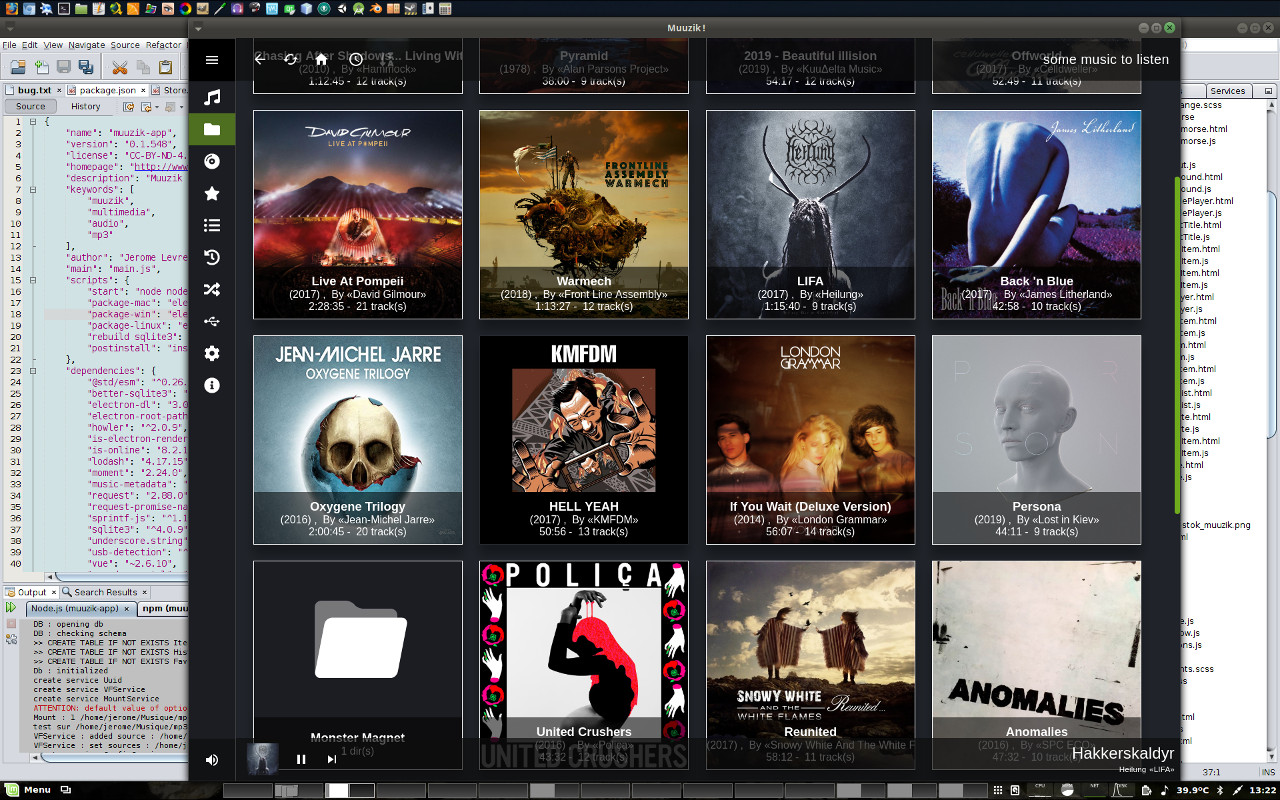Skip to the next track
This screenshot has width=1280, height=800.
coord(332,759)
